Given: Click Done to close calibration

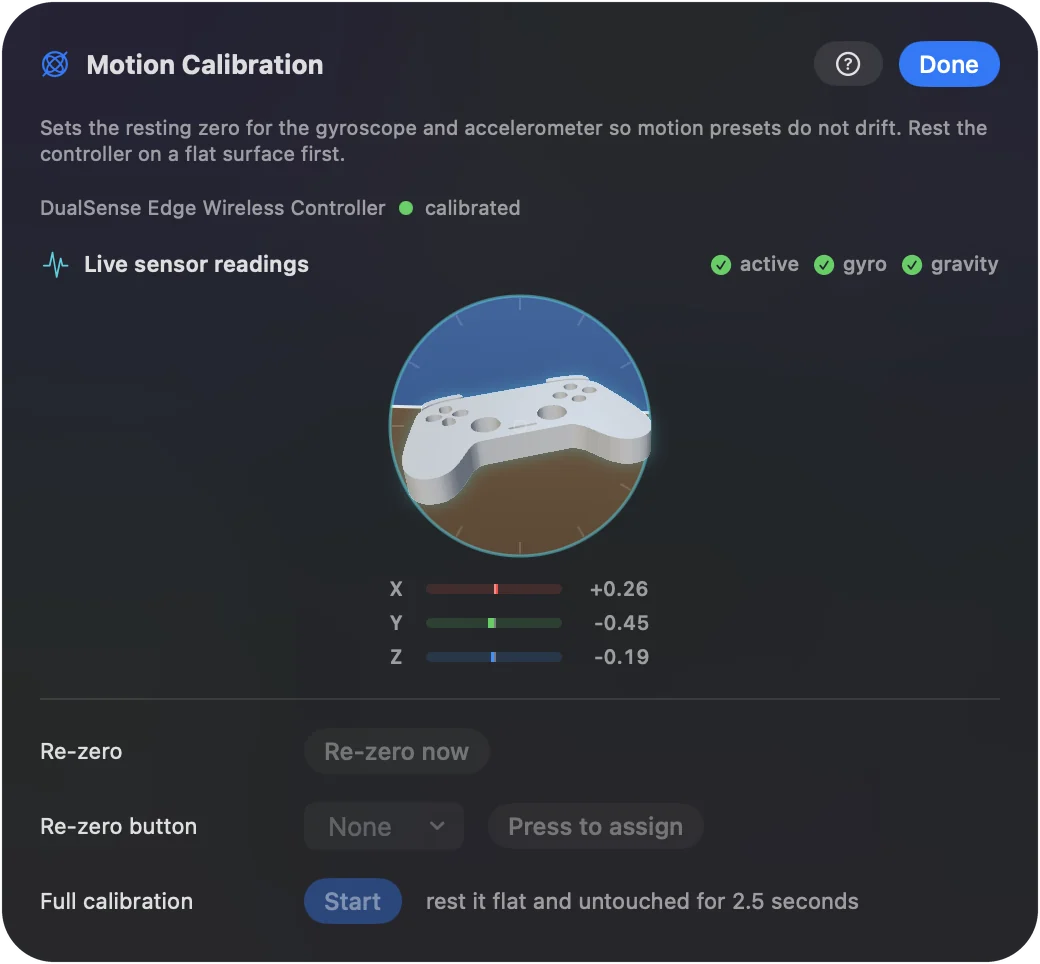Looking at the screenshot, I should point(949,64).
